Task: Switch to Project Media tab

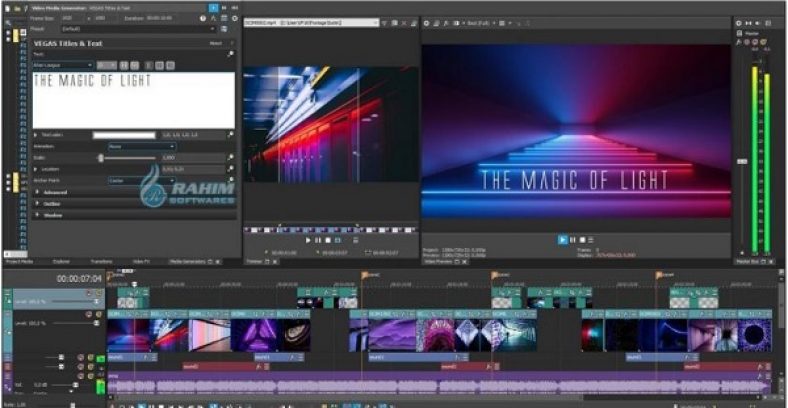Action: [x=19, y=262]
